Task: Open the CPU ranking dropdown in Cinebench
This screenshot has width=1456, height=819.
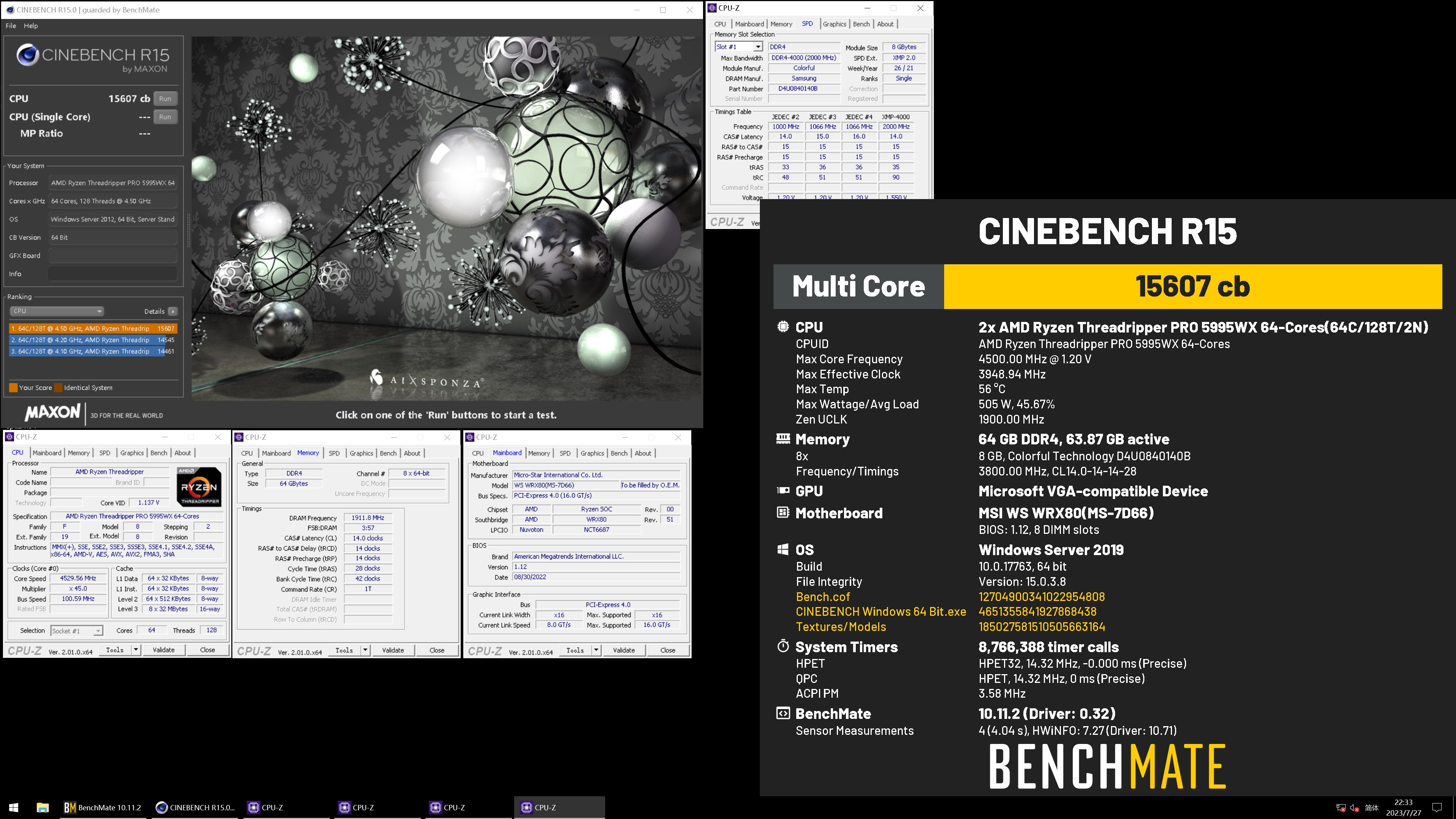Action: pos(56,311)
